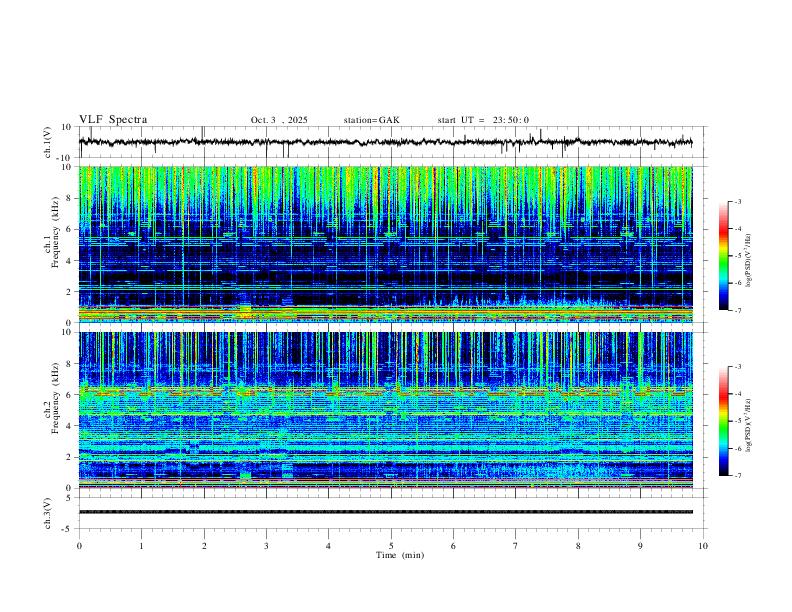This screenshot has height=612, width=792.
Task: Click the time axis tick "0"
Action: coord(79,546)
